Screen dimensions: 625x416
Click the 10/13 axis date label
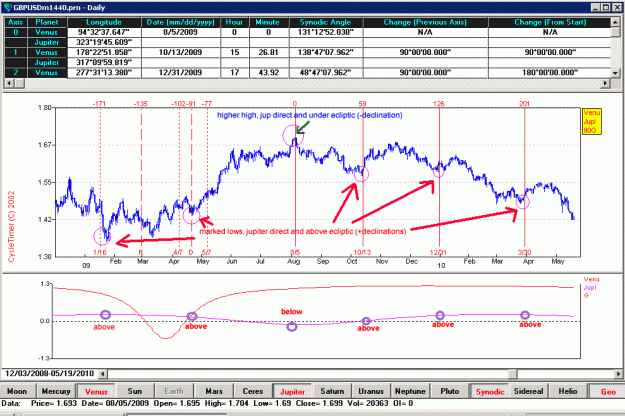[362, 252]
